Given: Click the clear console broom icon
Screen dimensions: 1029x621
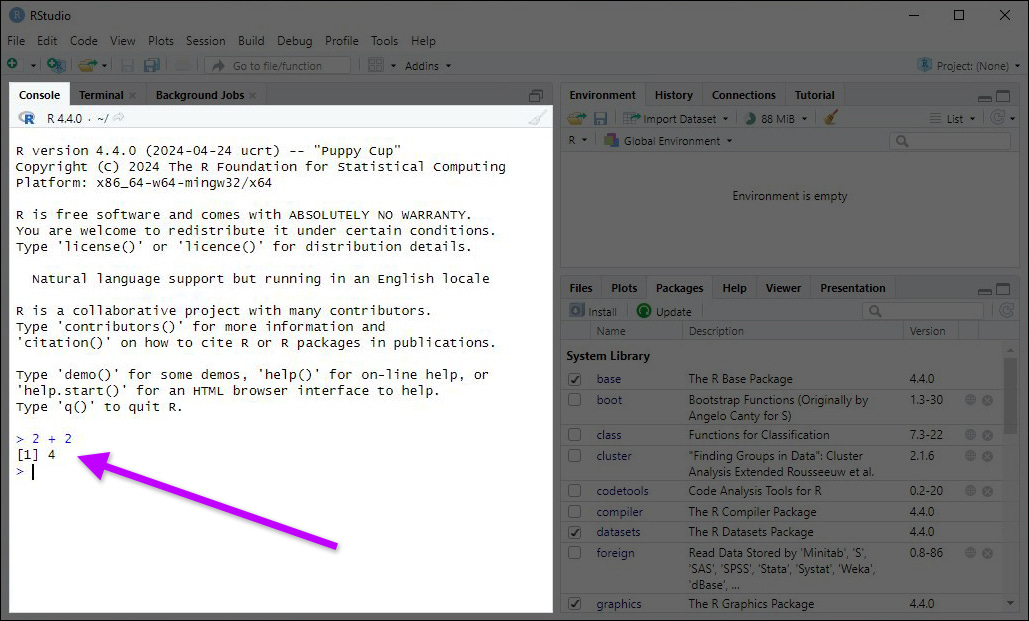Looking at the screenshot, I should (x=538, y=118).
